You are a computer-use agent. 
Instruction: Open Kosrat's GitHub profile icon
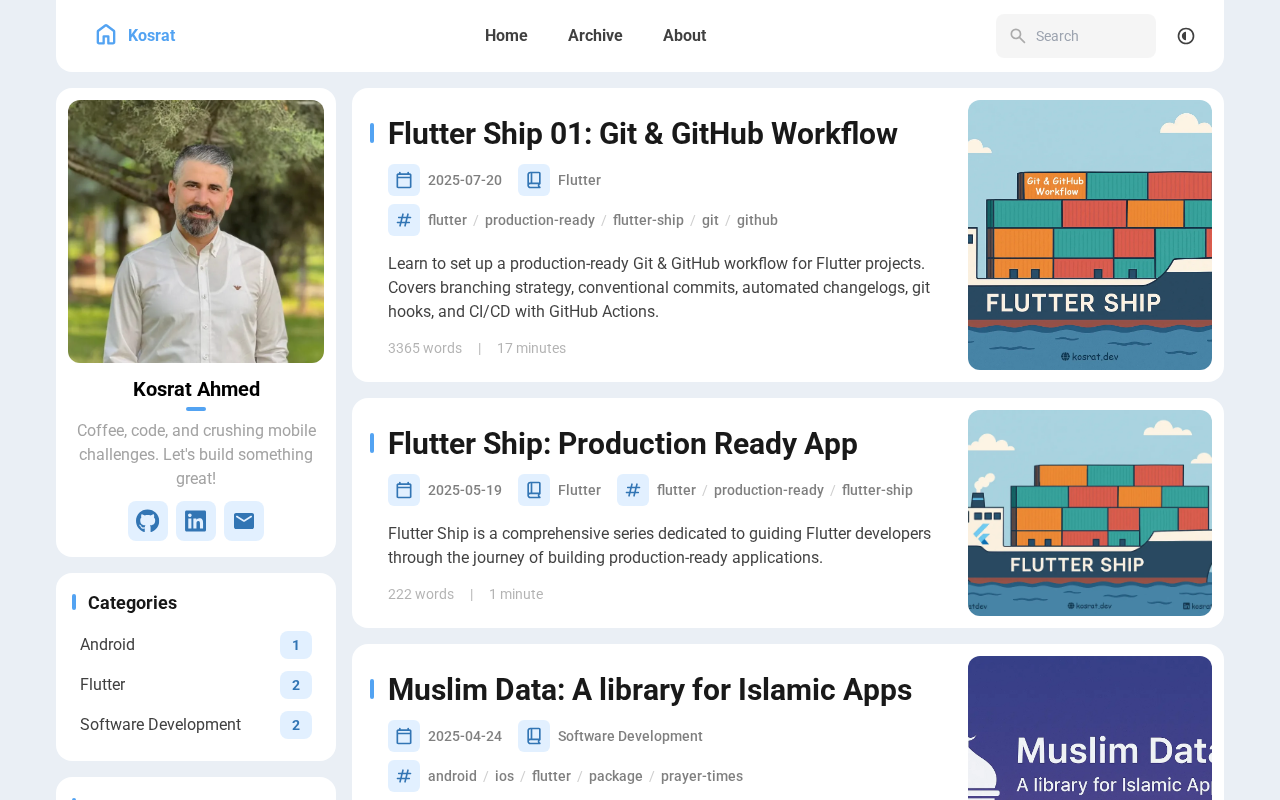click(148, 521)
